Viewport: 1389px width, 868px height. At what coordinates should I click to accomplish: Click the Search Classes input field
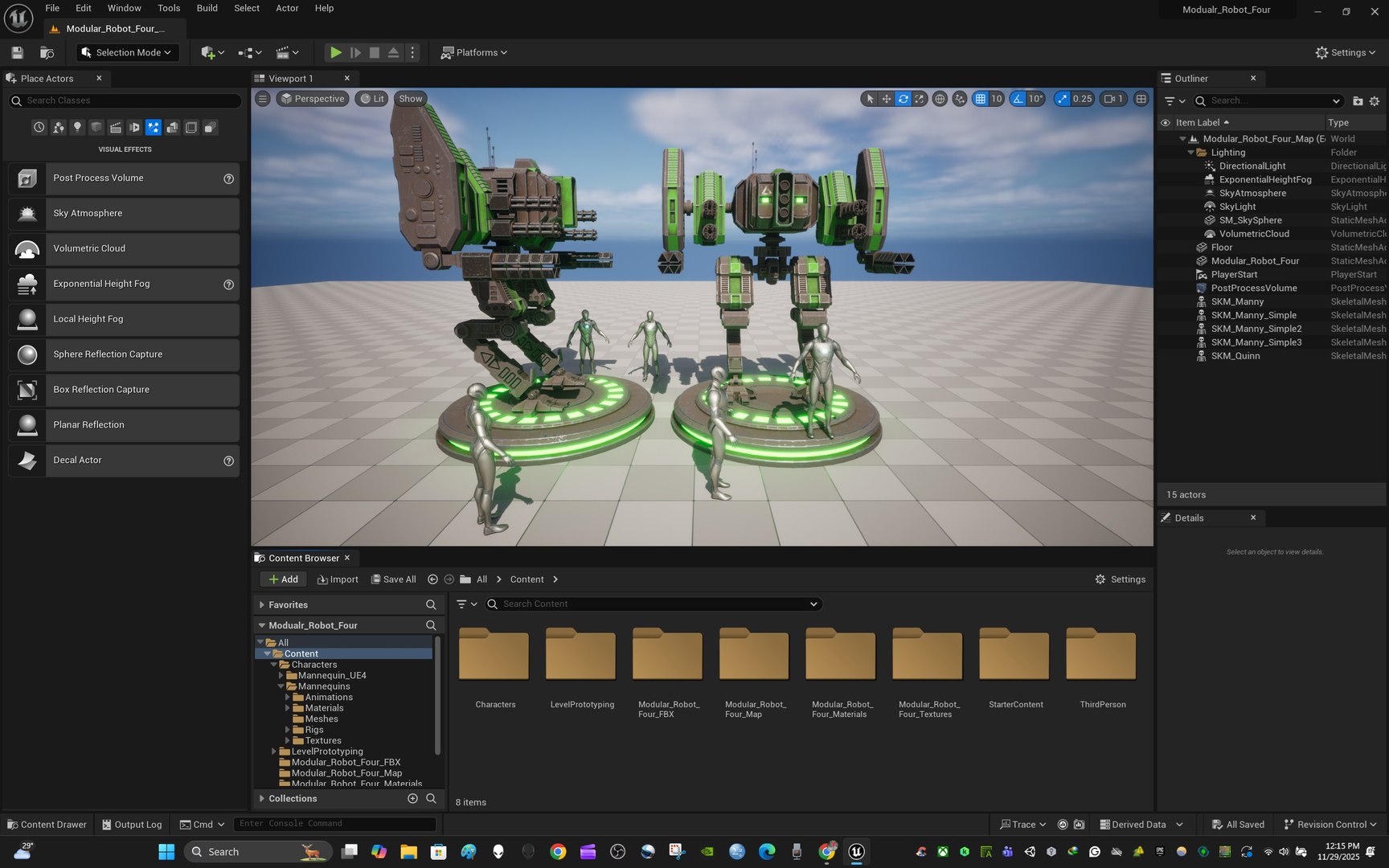click(x=125, y=100)
